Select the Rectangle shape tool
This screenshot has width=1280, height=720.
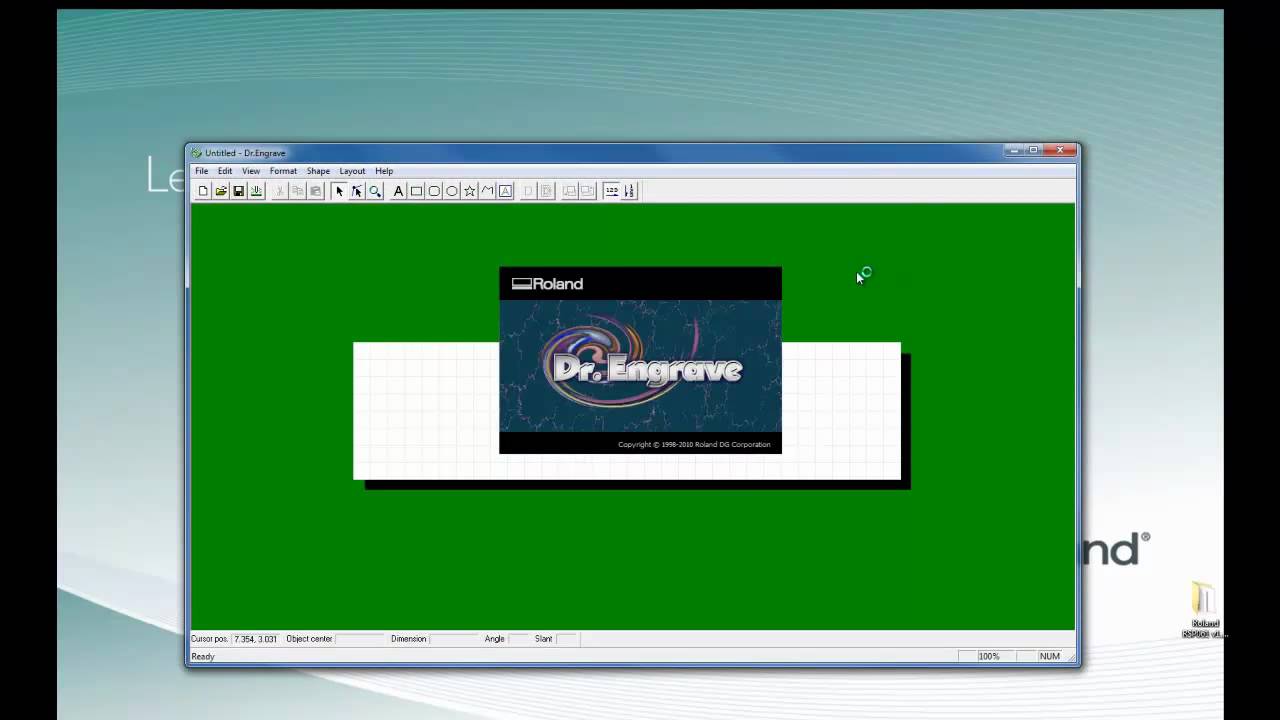[x=416, y=191]
